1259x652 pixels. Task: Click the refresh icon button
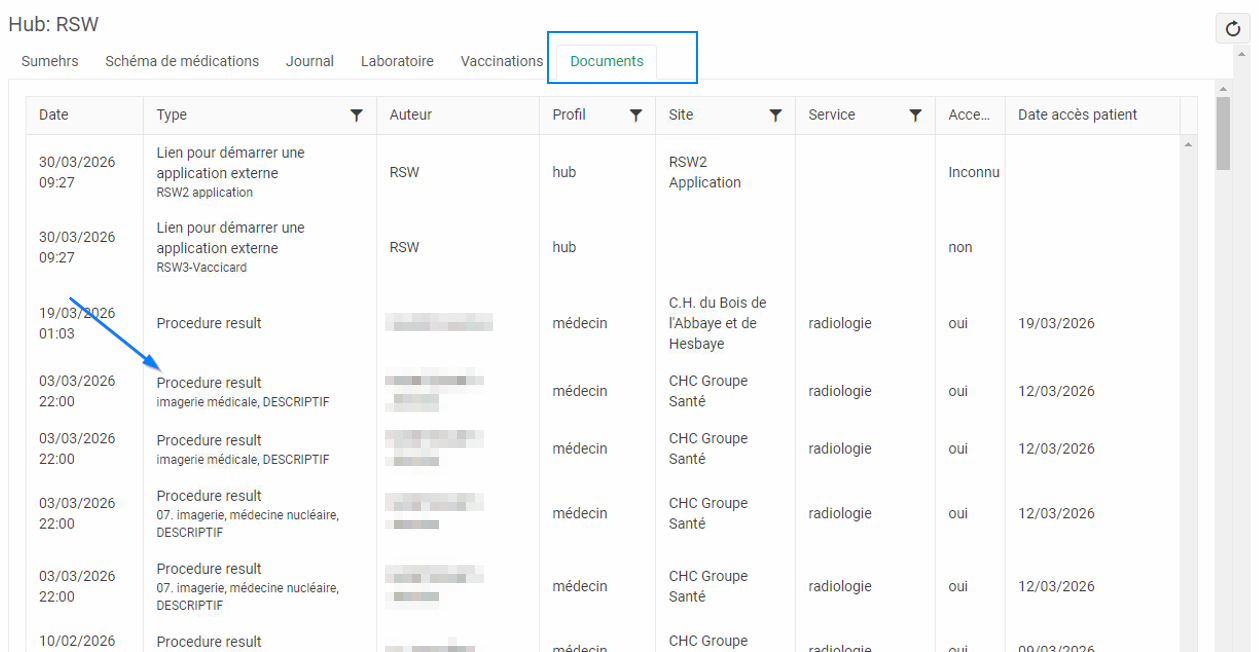[1233, 30]
